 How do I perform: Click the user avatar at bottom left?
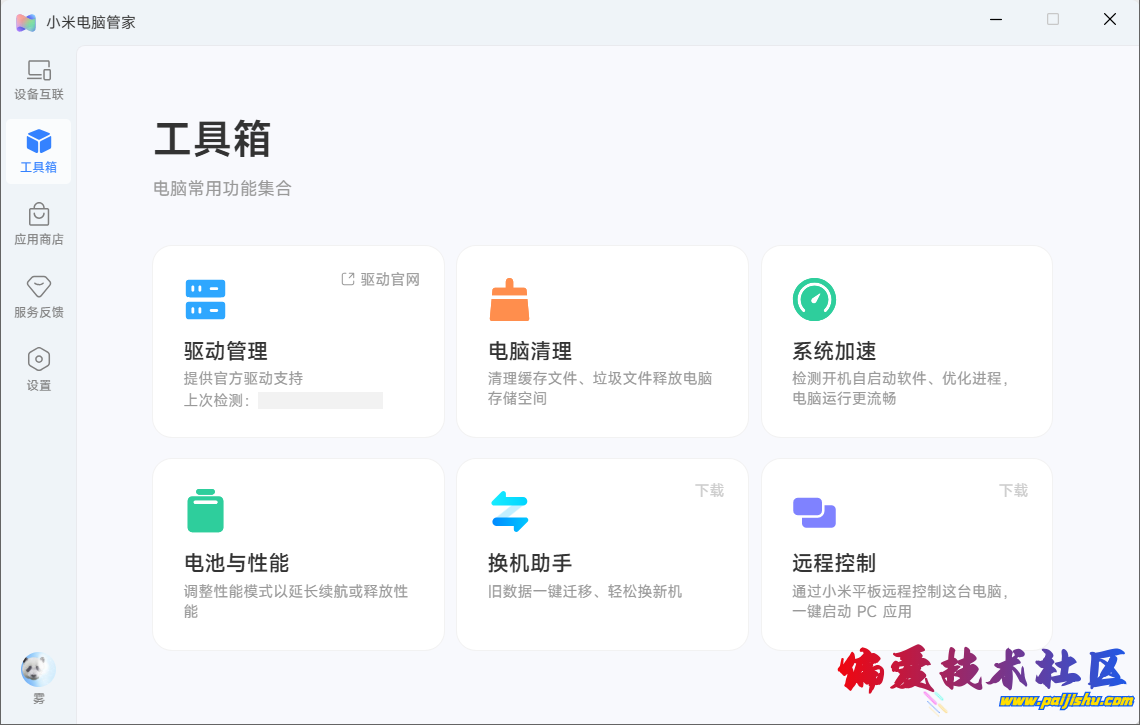pos(38,670)
